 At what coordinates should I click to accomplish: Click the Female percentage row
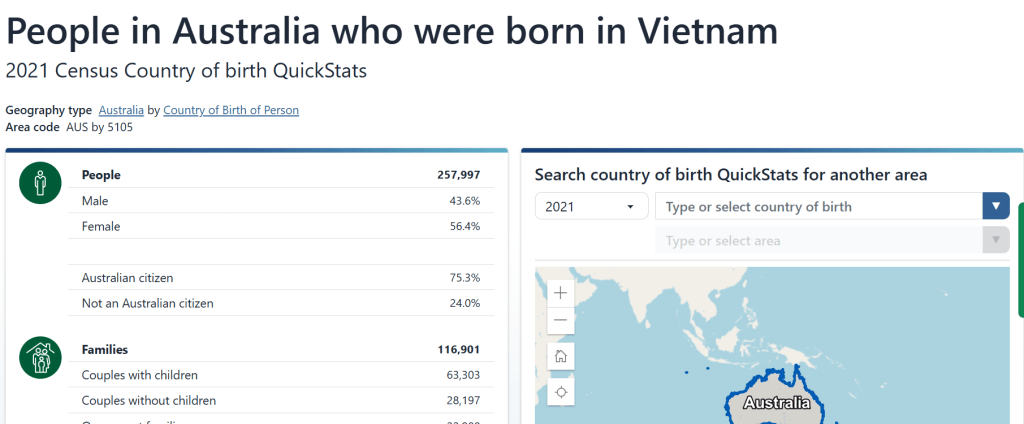(281, 226)
